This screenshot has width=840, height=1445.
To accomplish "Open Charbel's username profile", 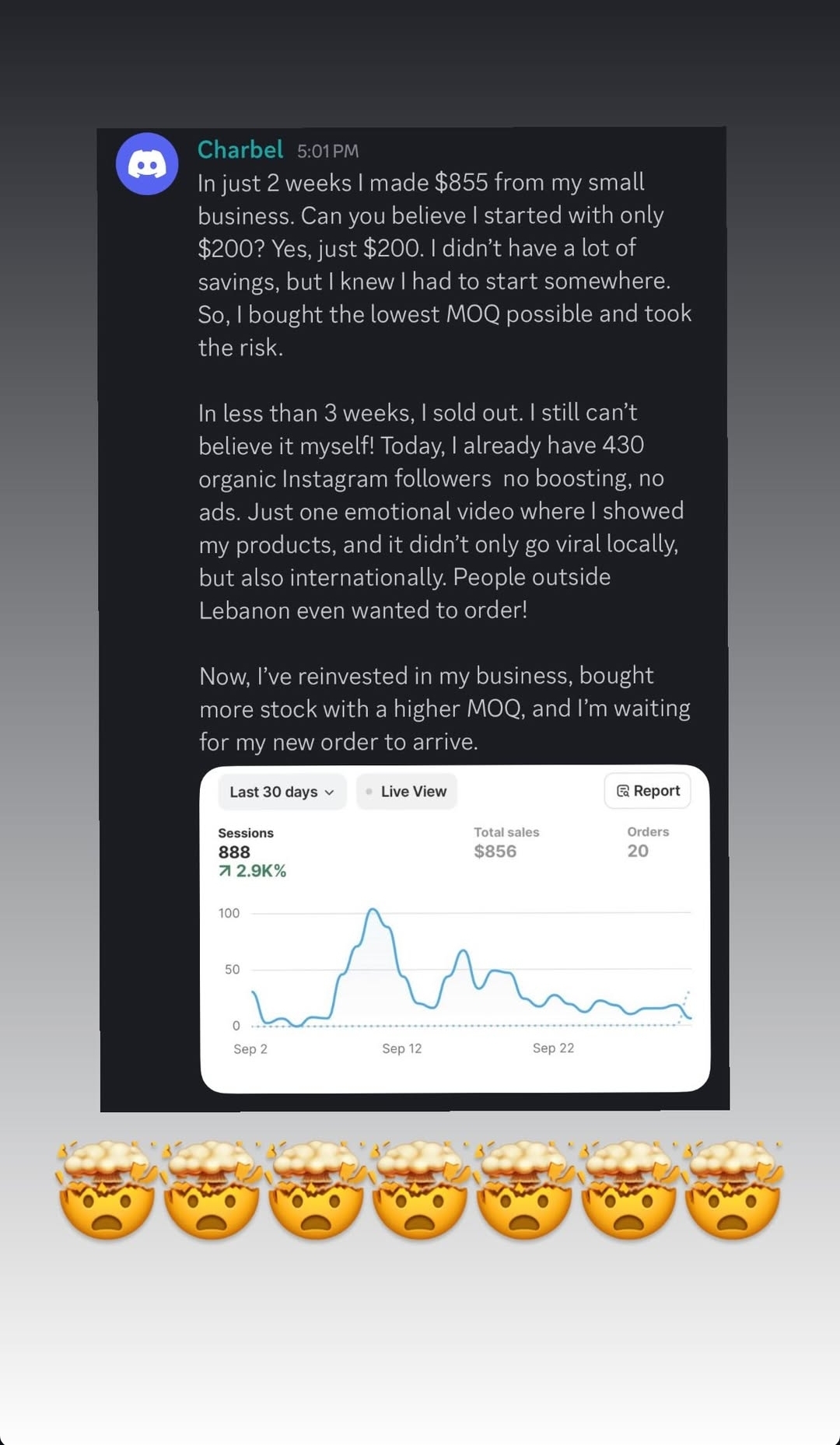I will [240, 149].
